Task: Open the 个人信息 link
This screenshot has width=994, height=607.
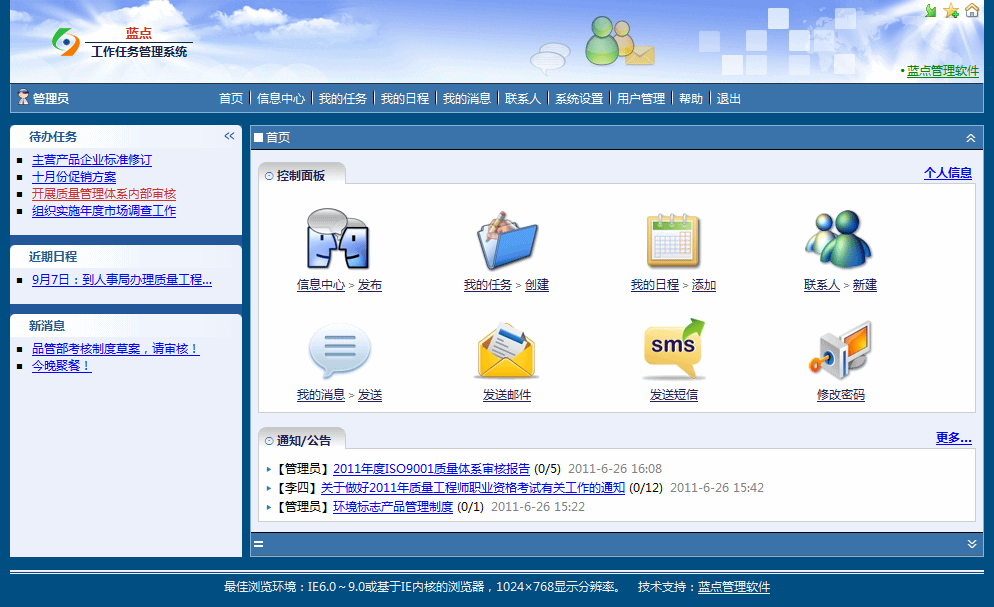Action: coord(947,173)
